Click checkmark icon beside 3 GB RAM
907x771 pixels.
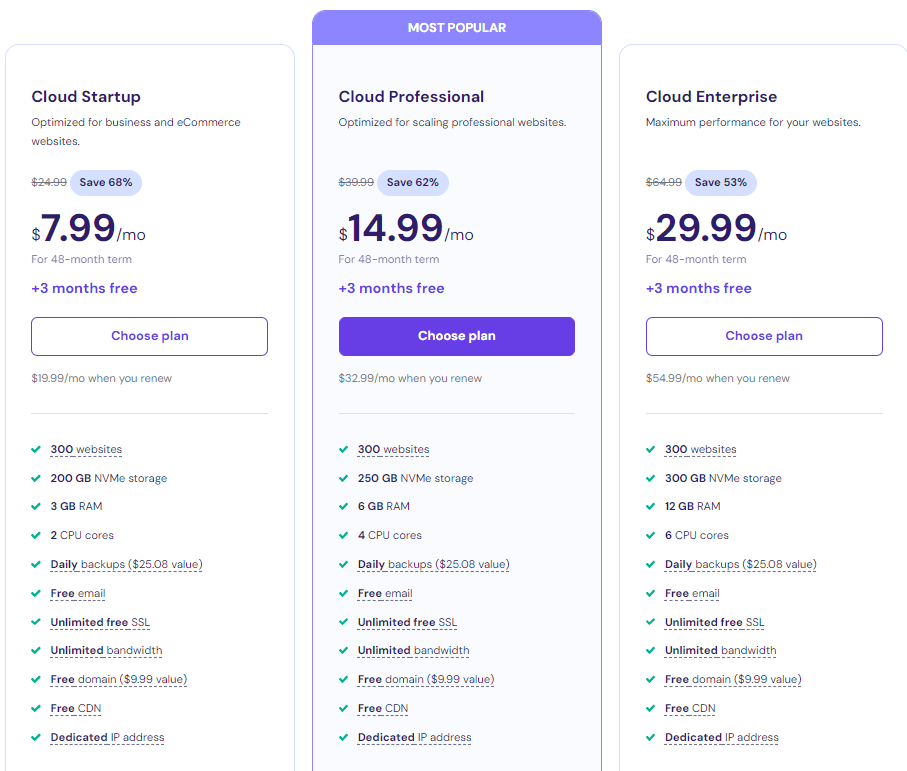point(36,506)
